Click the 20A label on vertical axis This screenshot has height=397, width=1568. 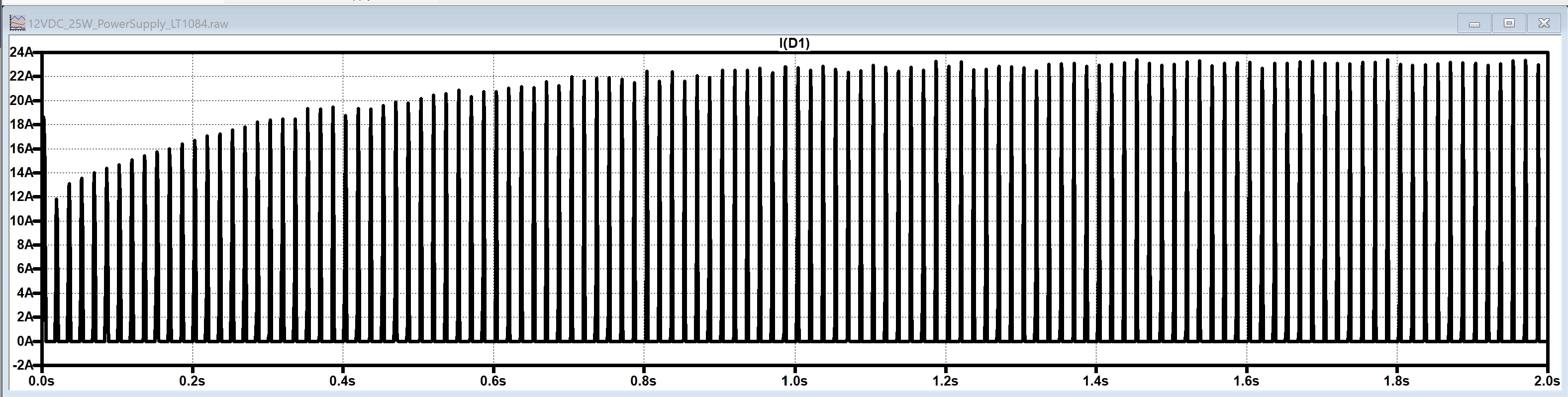coord(21,100)
